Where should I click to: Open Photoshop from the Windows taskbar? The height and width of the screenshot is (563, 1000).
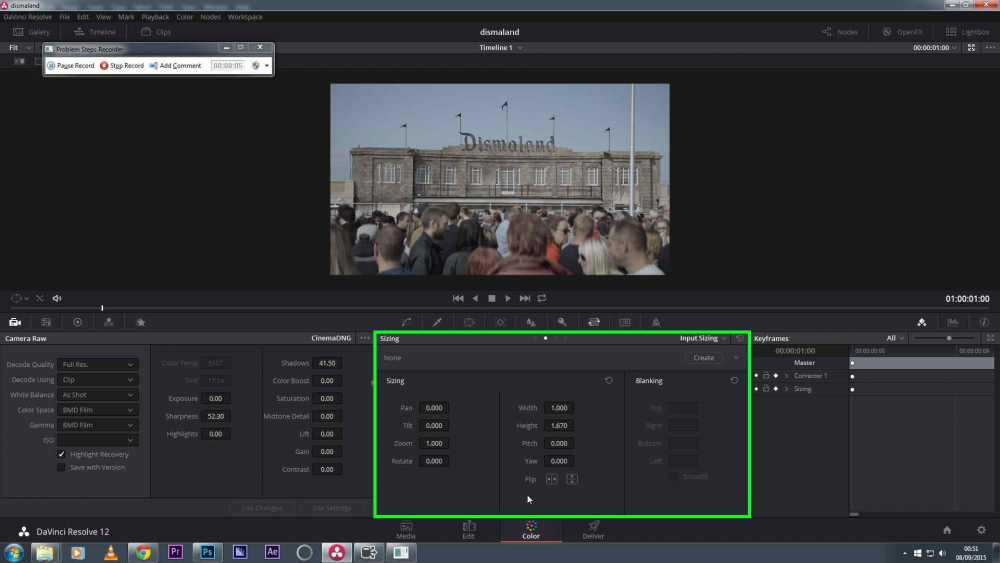pos(208,552)
